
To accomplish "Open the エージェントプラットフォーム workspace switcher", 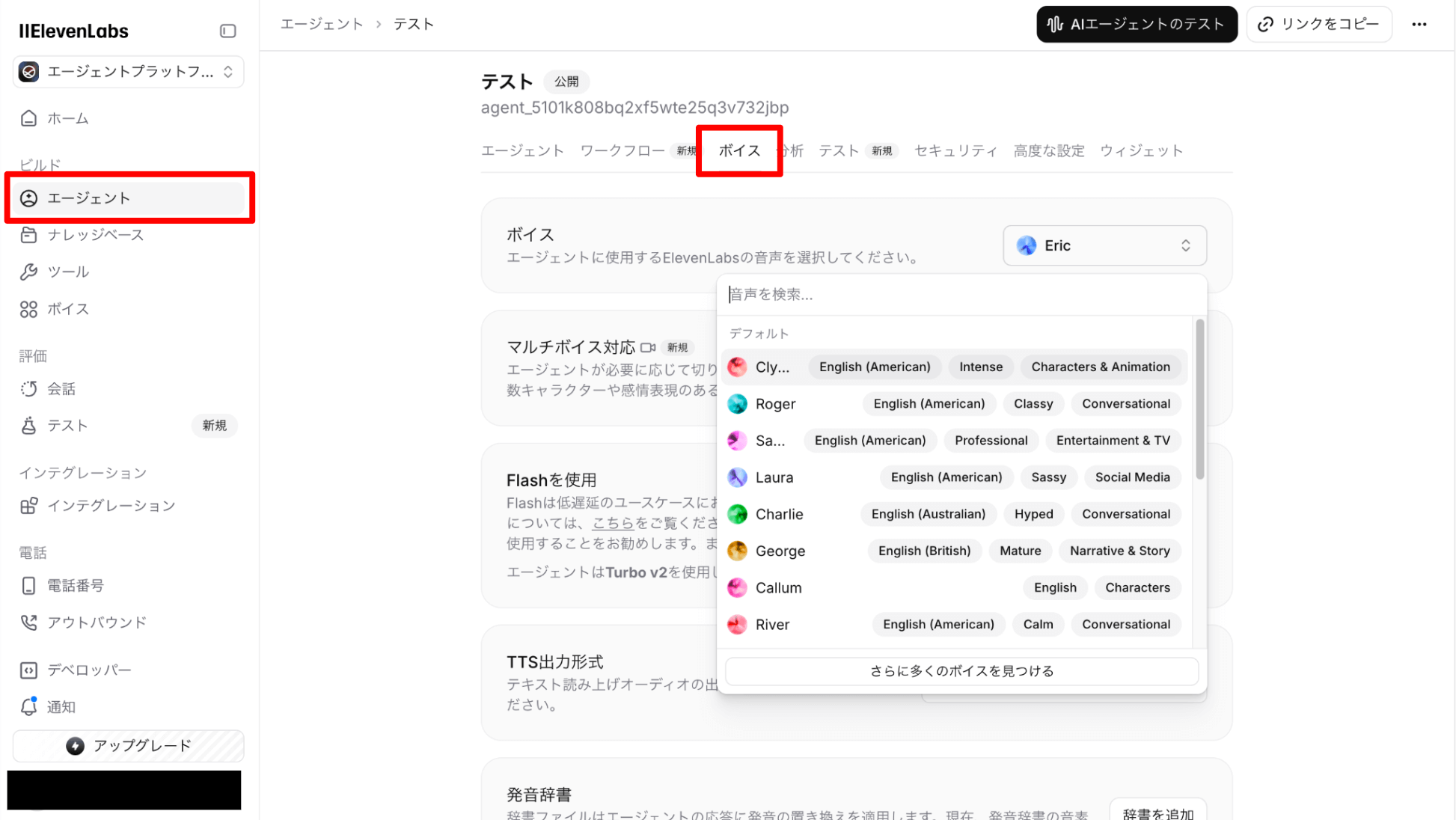I will [129, 72].
